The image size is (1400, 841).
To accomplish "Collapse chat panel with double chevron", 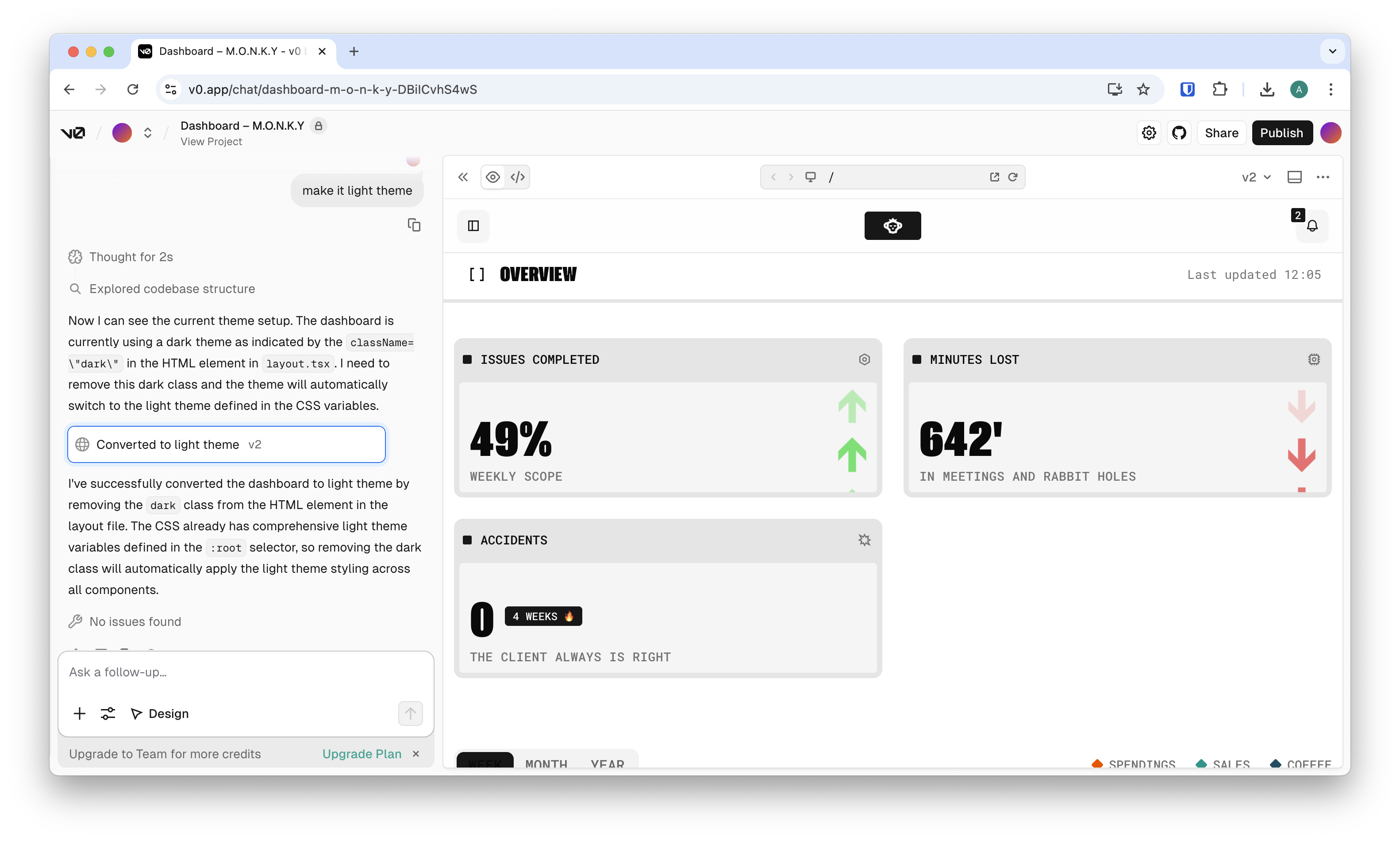I will (x=463, y=177).
